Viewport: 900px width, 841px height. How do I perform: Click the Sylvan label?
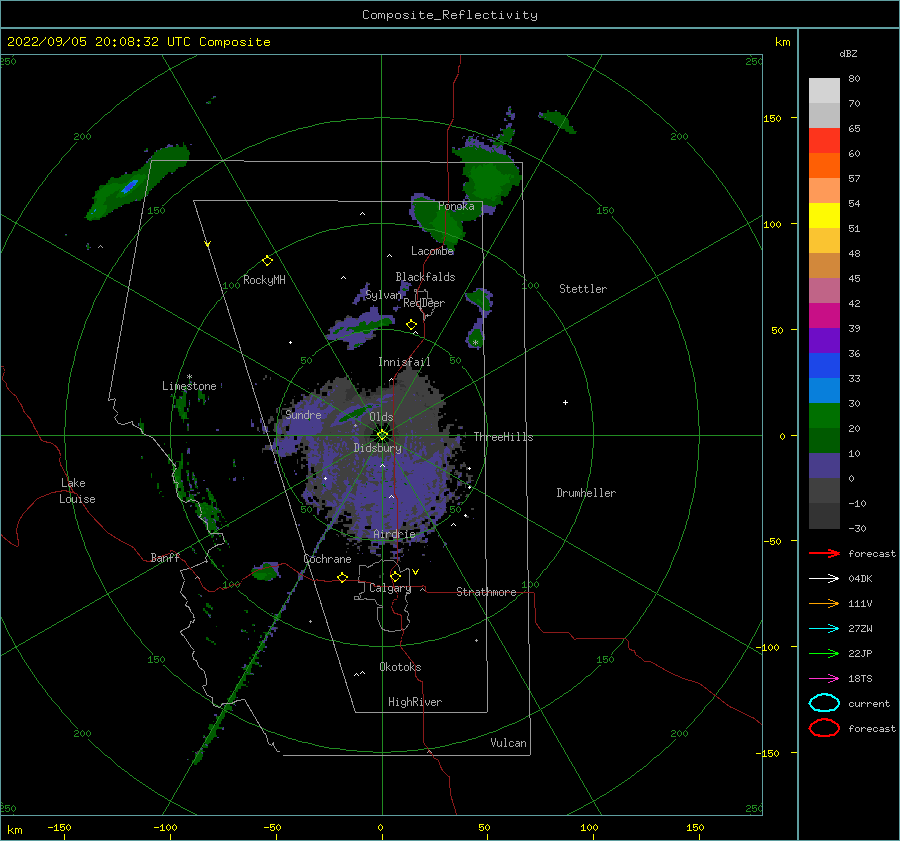383,295
